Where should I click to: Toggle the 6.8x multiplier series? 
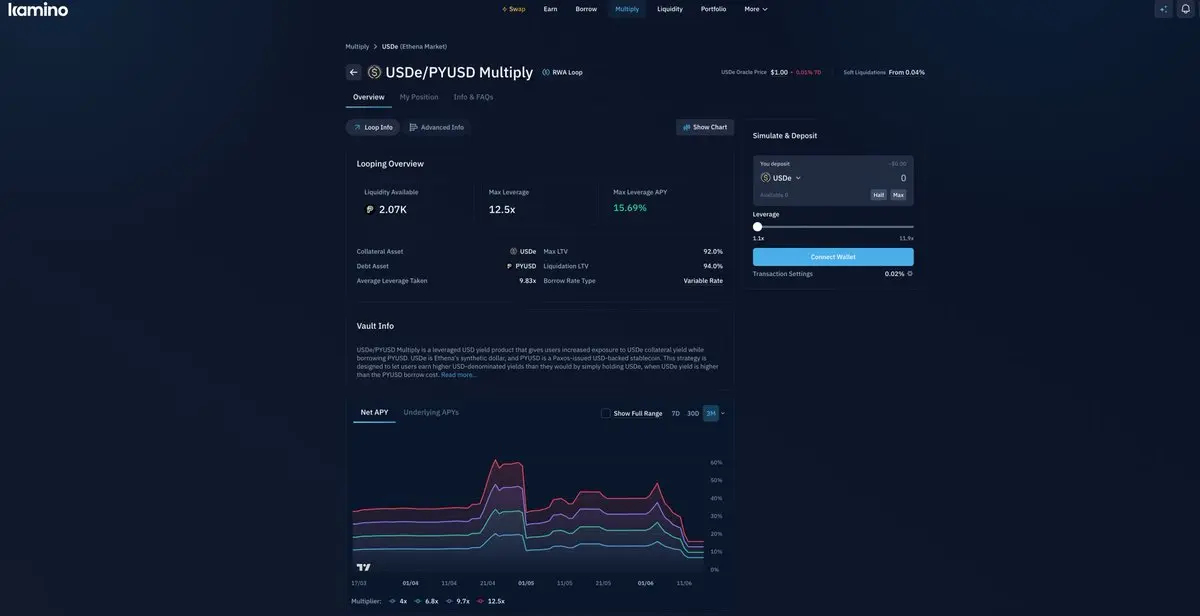(427, 601)
